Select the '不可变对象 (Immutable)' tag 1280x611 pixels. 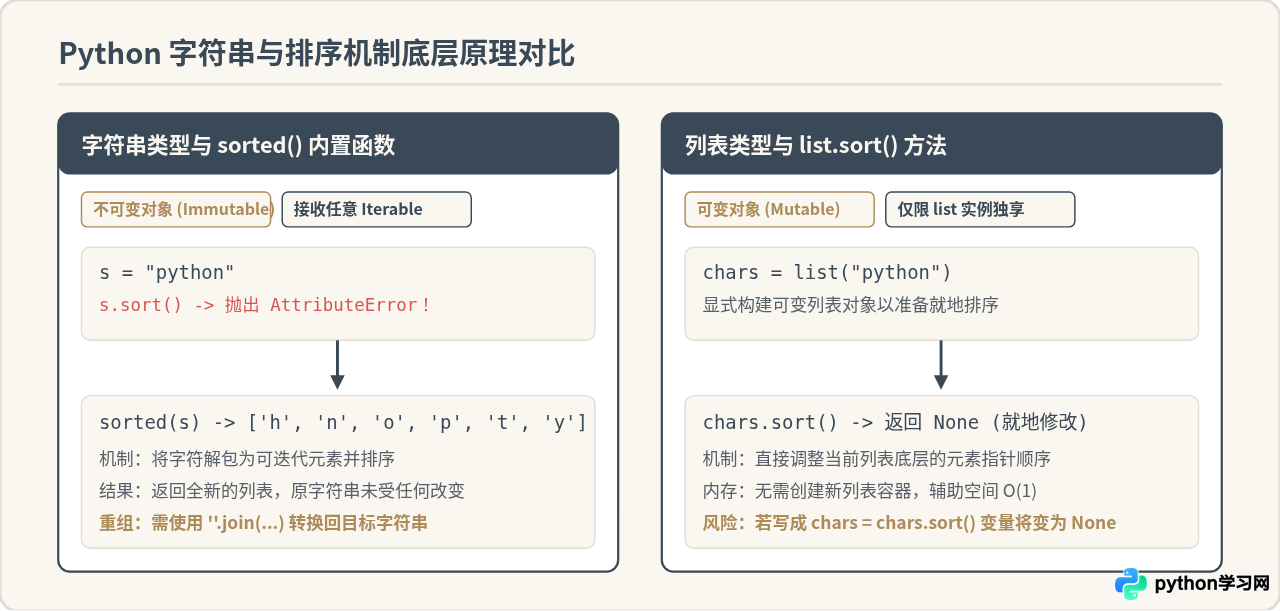(x=176, y=209)
